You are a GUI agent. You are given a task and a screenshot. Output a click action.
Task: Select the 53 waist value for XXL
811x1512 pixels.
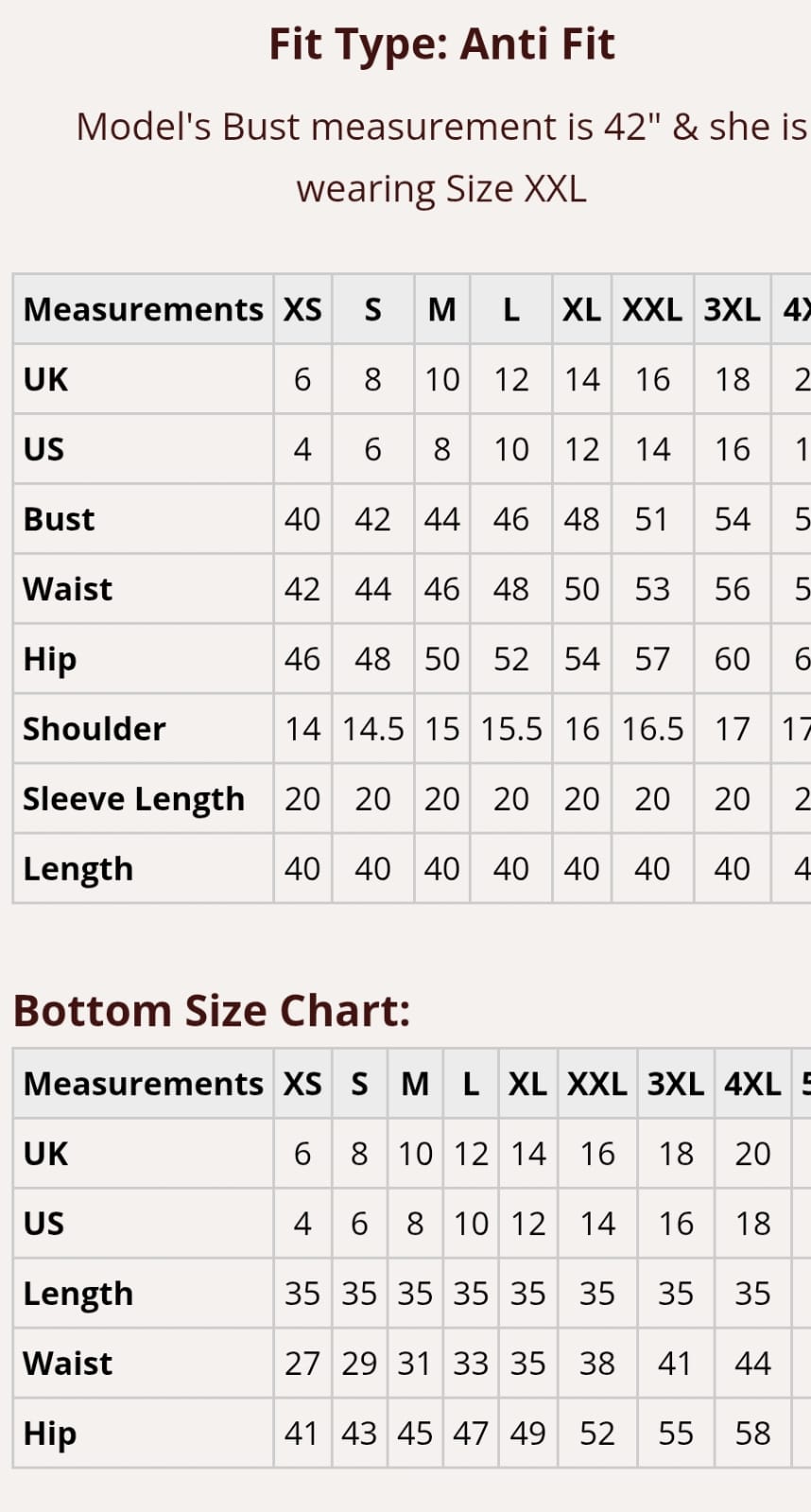click(652, 589)
